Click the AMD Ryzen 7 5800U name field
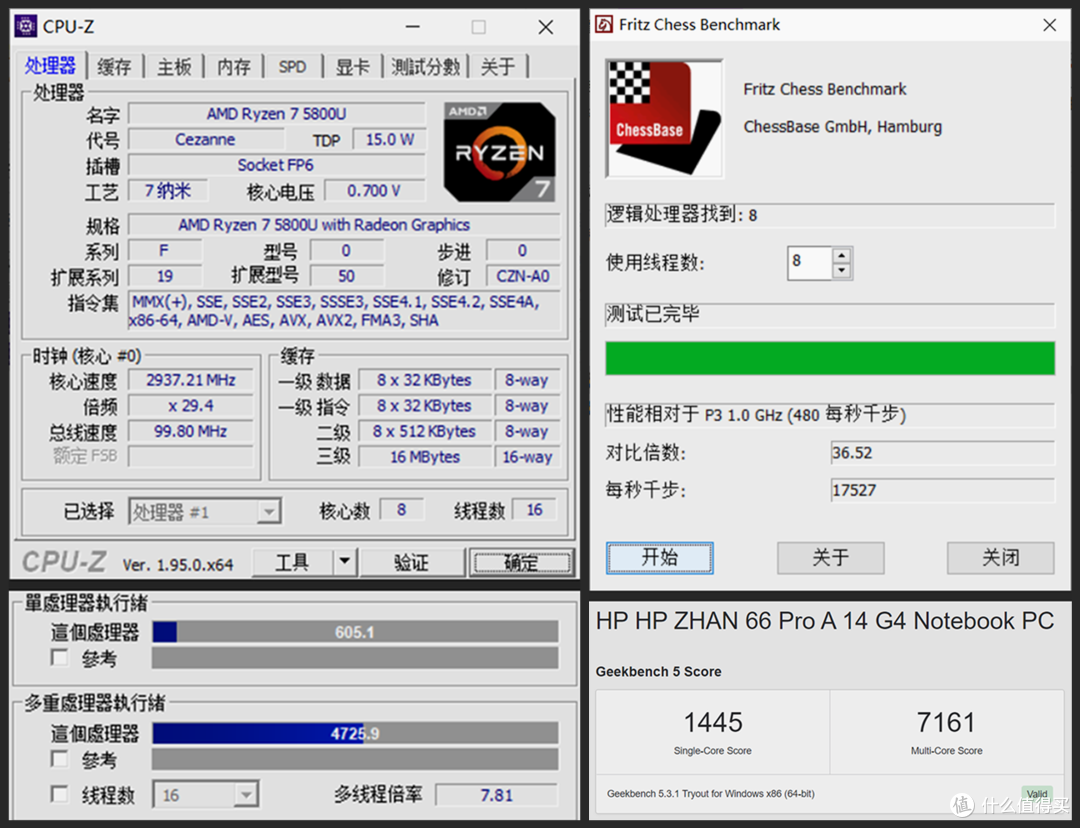 [x=277, y=114]
